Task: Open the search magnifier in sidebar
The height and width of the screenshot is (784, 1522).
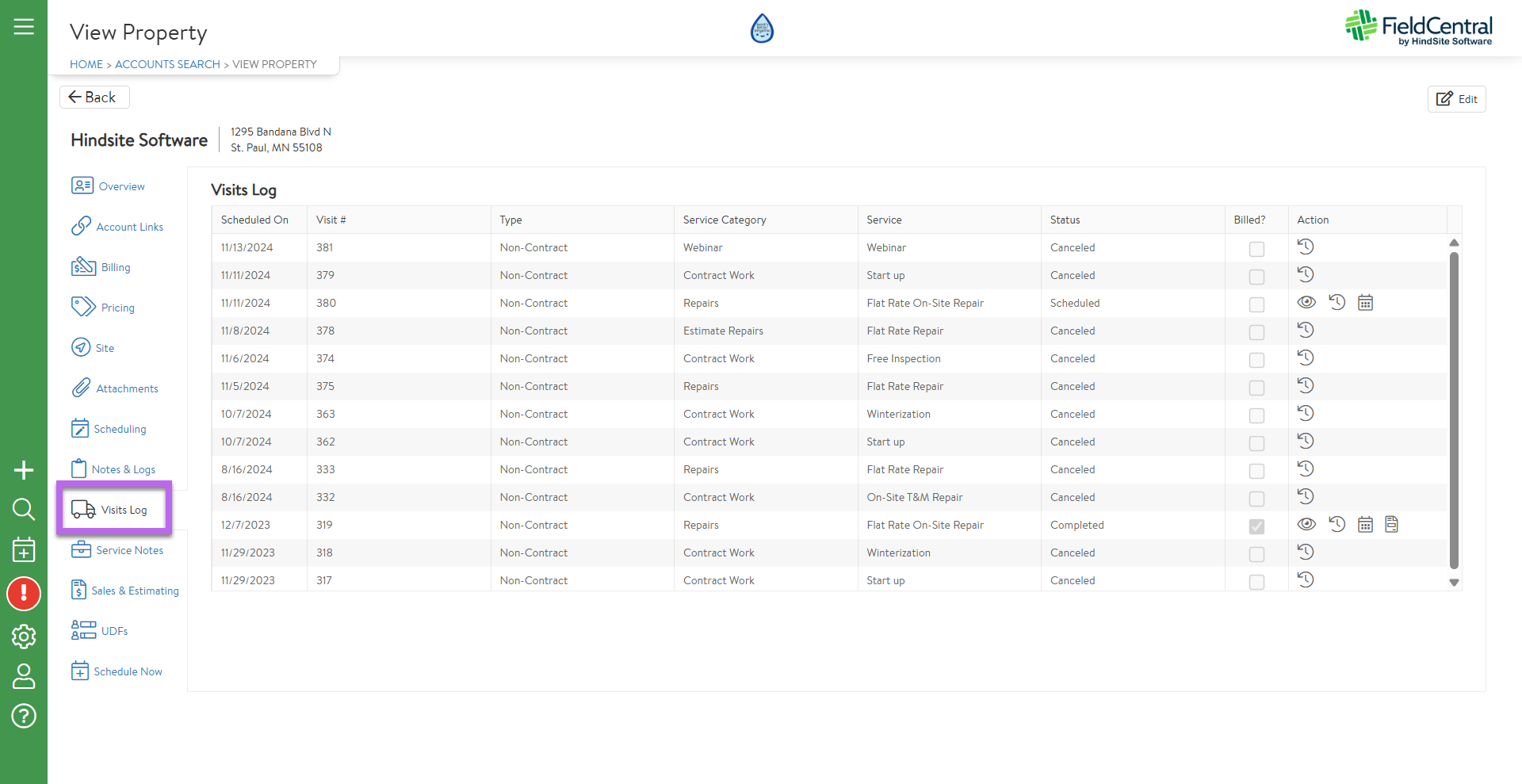Action: point(24,509)
